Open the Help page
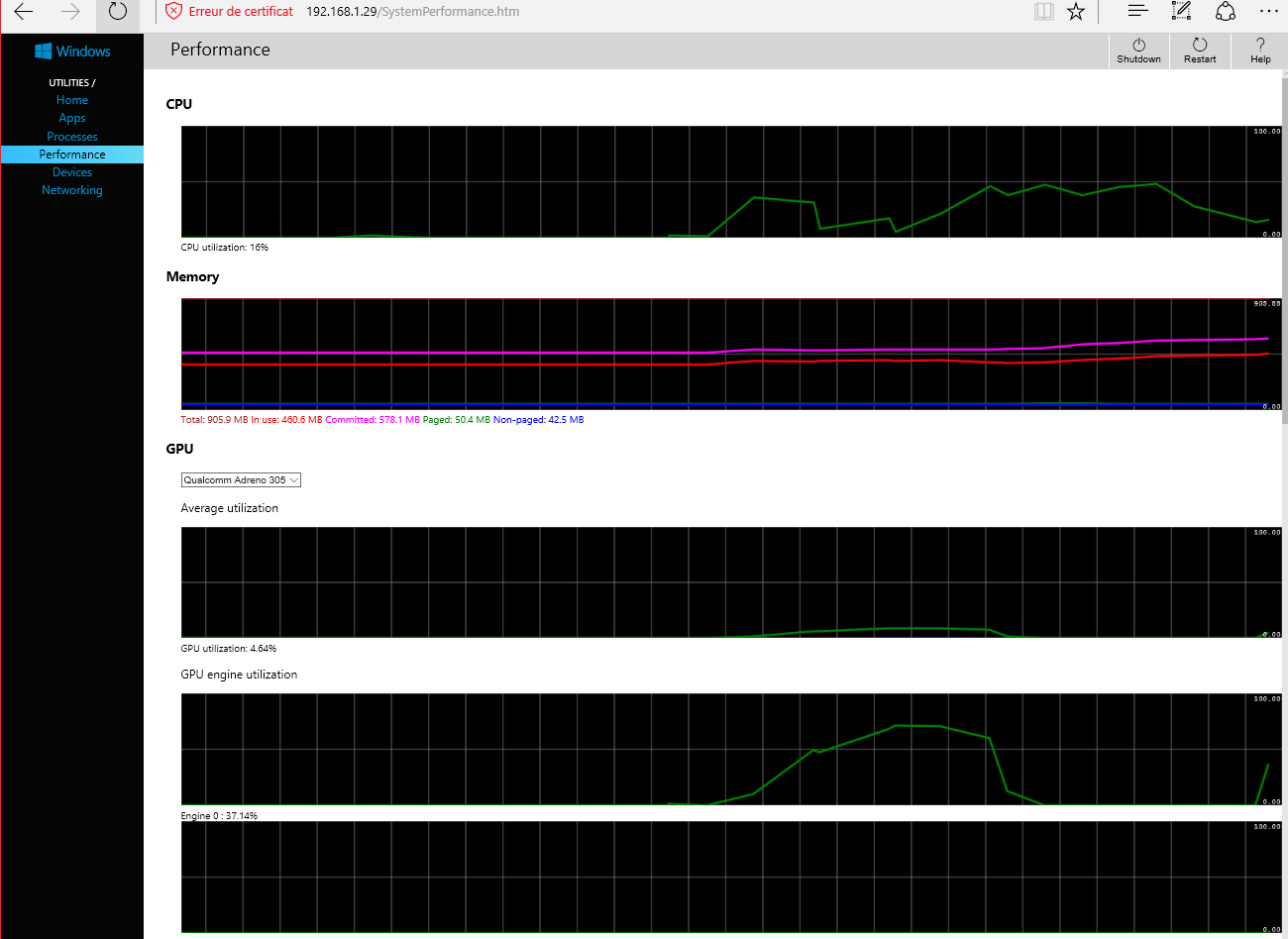This screenshot has width=1288, height=939. [x=1260, y=51]
